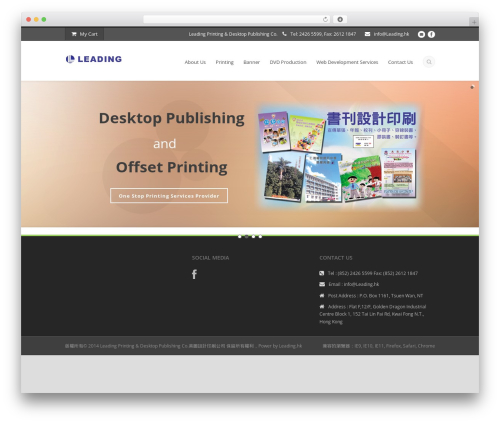This screenshot has width=500, height=423.
Task: Click the browser address bar
Action: [x=237, y=19]
